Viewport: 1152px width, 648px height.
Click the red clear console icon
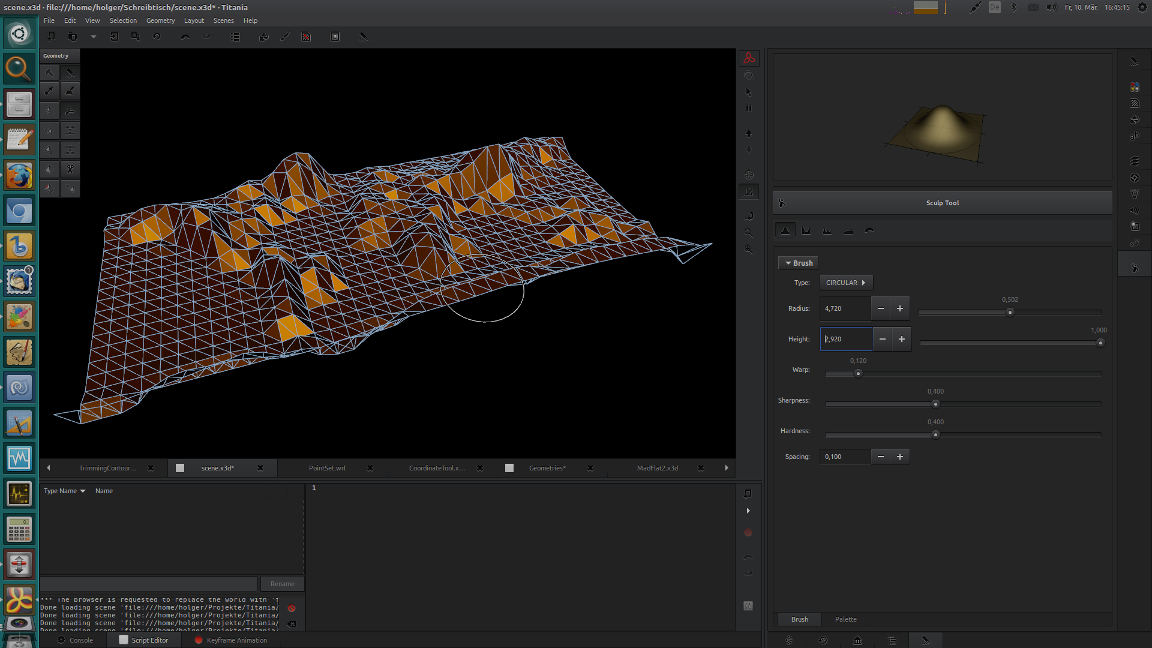(x=291, y=608)
